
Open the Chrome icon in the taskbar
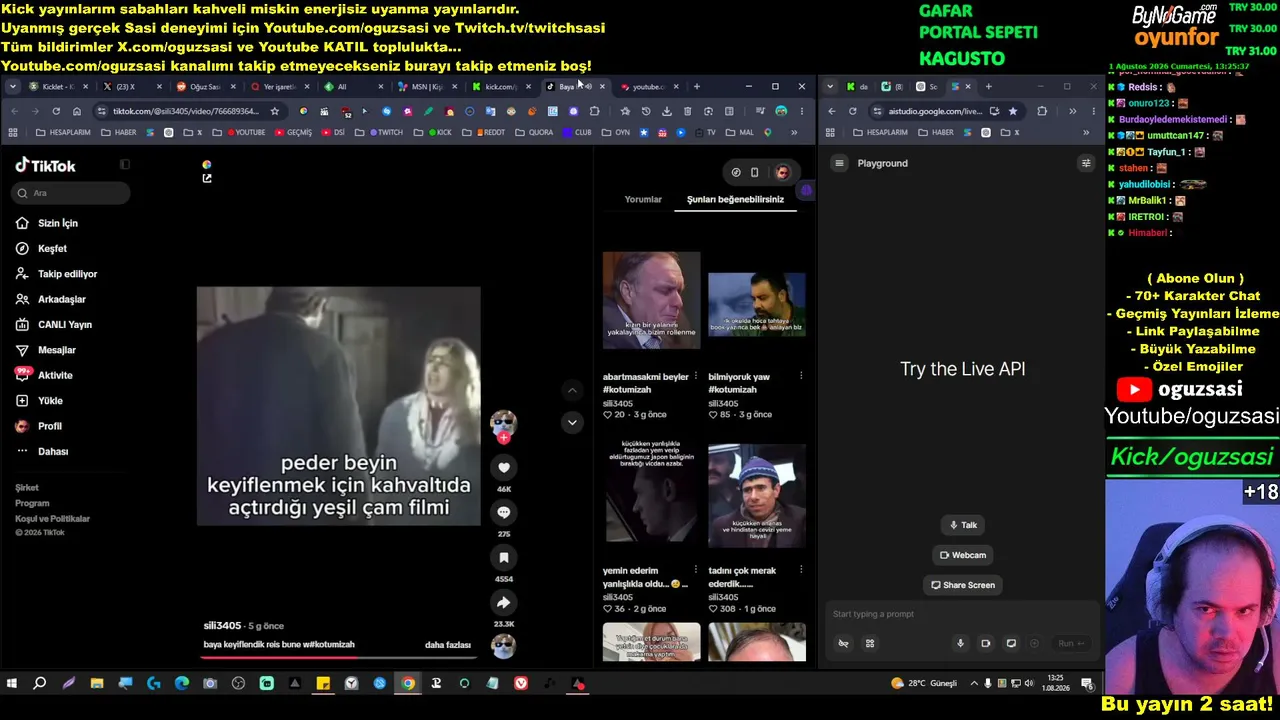coord(408,684)
